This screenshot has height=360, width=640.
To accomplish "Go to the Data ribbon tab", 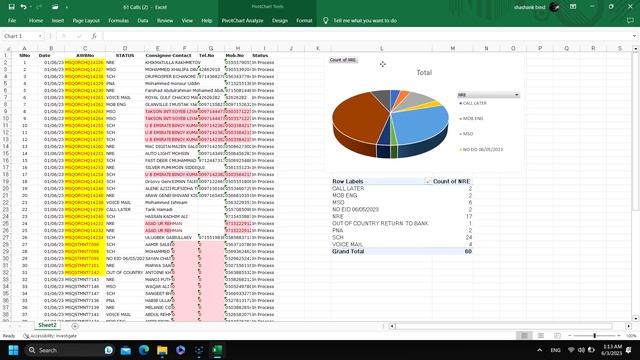I will coord(143,20).
